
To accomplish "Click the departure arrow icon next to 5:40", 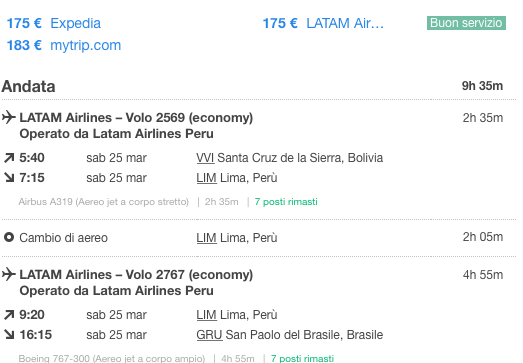I will (x=9, y=157).
